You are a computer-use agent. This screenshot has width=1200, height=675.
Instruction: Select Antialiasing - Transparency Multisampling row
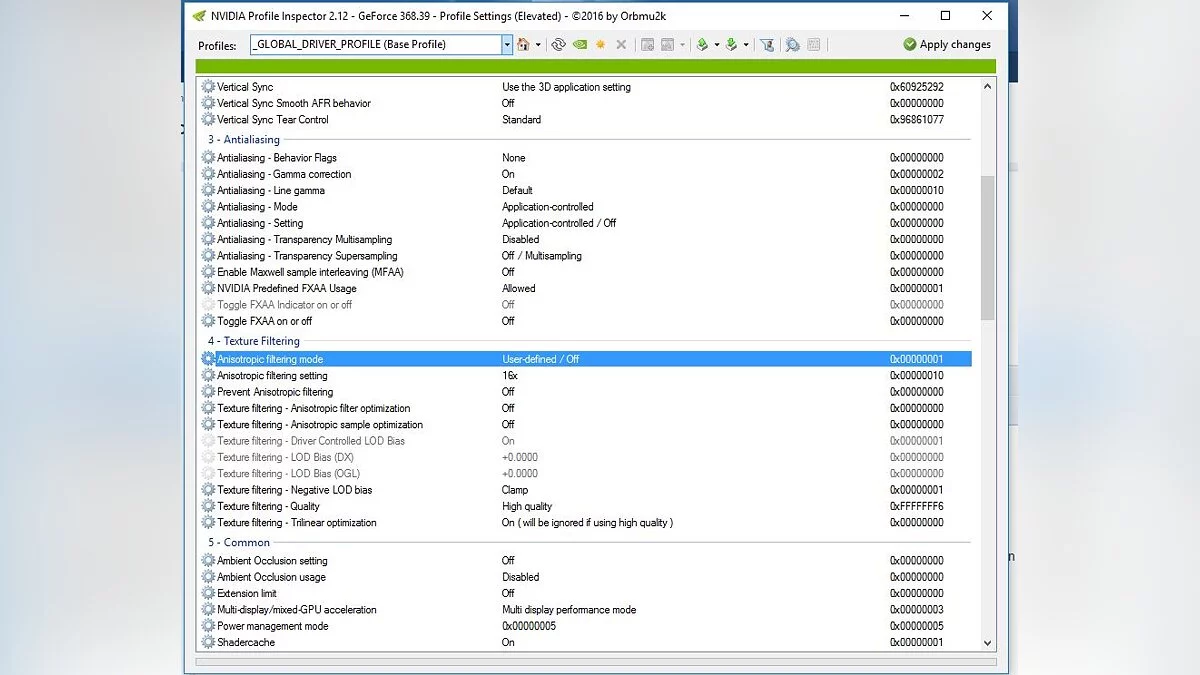[x=585, y=239]
